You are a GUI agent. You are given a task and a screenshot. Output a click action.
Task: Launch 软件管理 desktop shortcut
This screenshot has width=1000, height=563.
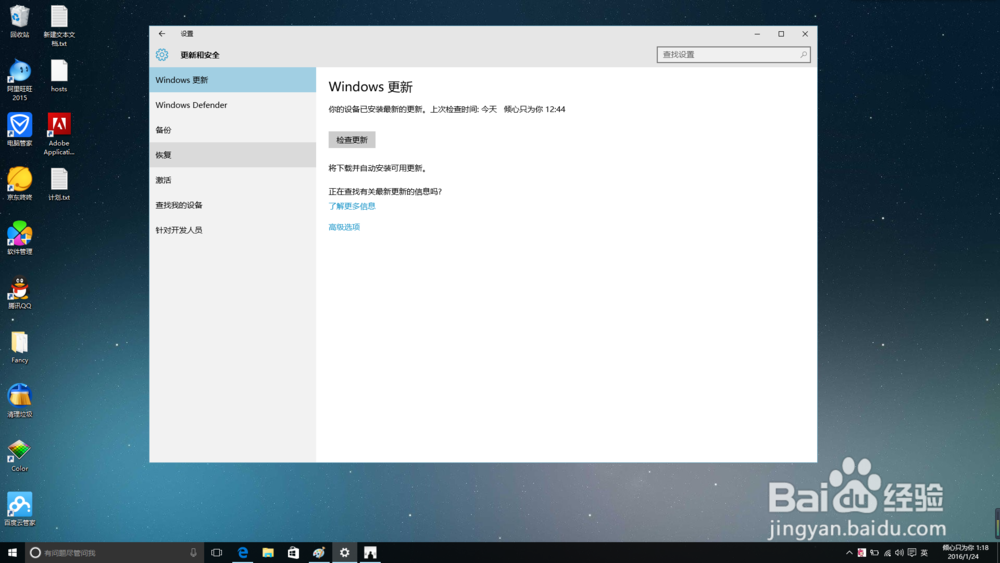tap(20, 238)
